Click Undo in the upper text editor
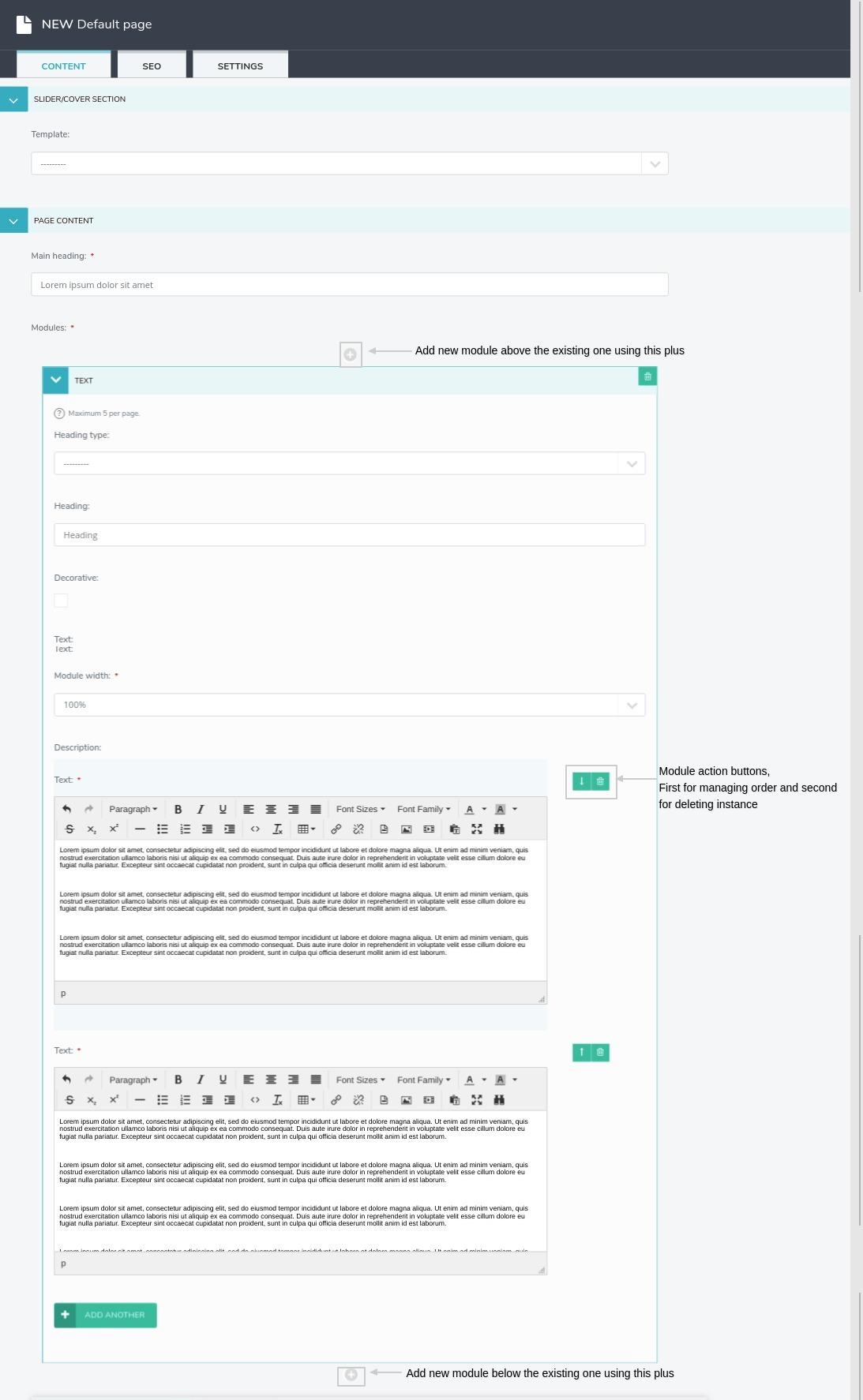863x1400 pixels. coord(66,809)
